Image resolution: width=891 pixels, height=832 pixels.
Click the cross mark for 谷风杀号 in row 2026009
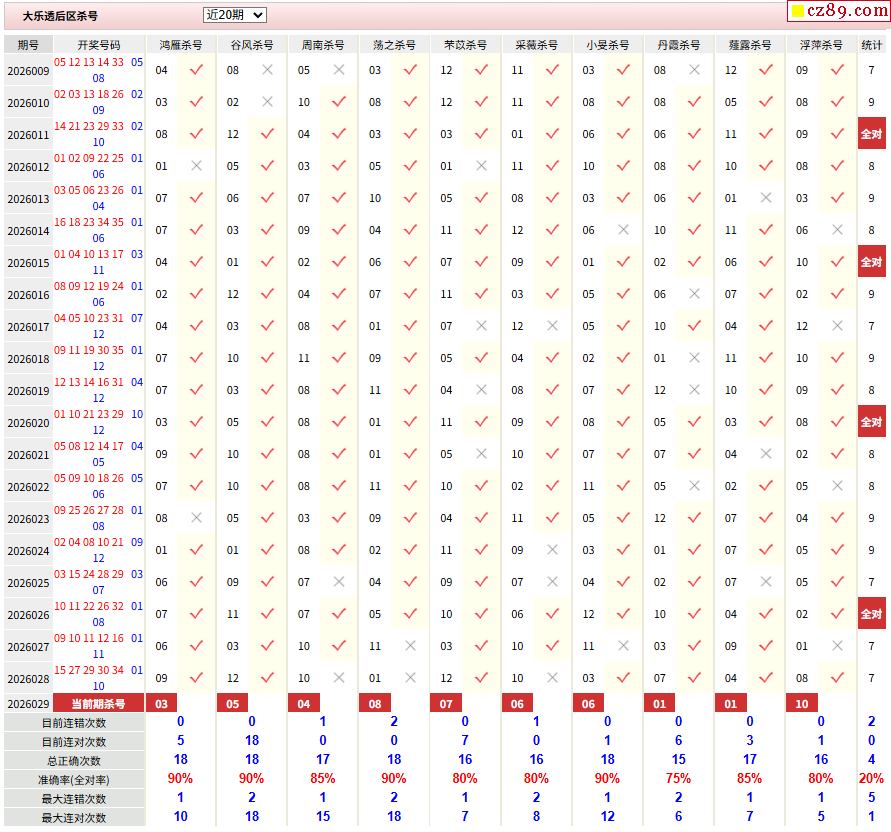(x=267, y=70)
